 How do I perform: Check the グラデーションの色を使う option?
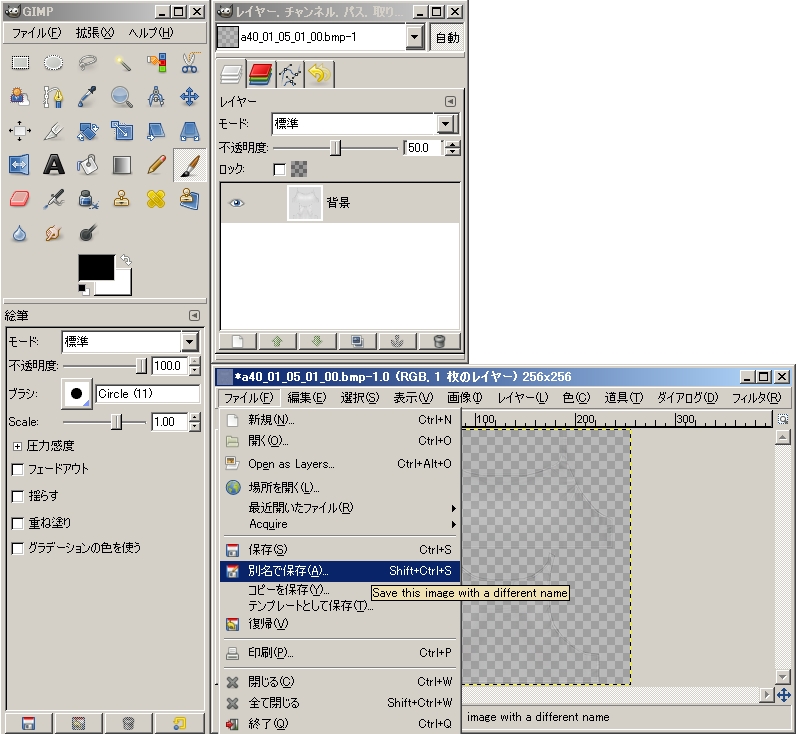click(x=18, y=548)
